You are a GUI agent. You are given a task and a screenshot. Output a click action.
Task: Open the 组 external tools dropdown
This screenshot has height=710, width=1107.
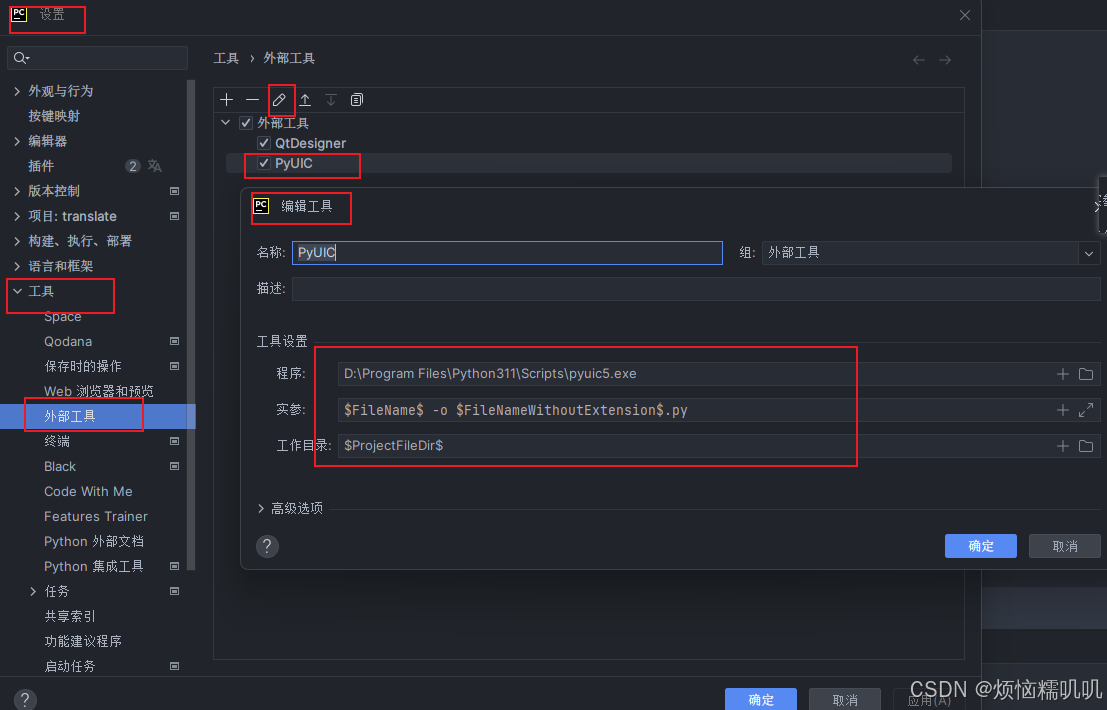pos(1088,253)
